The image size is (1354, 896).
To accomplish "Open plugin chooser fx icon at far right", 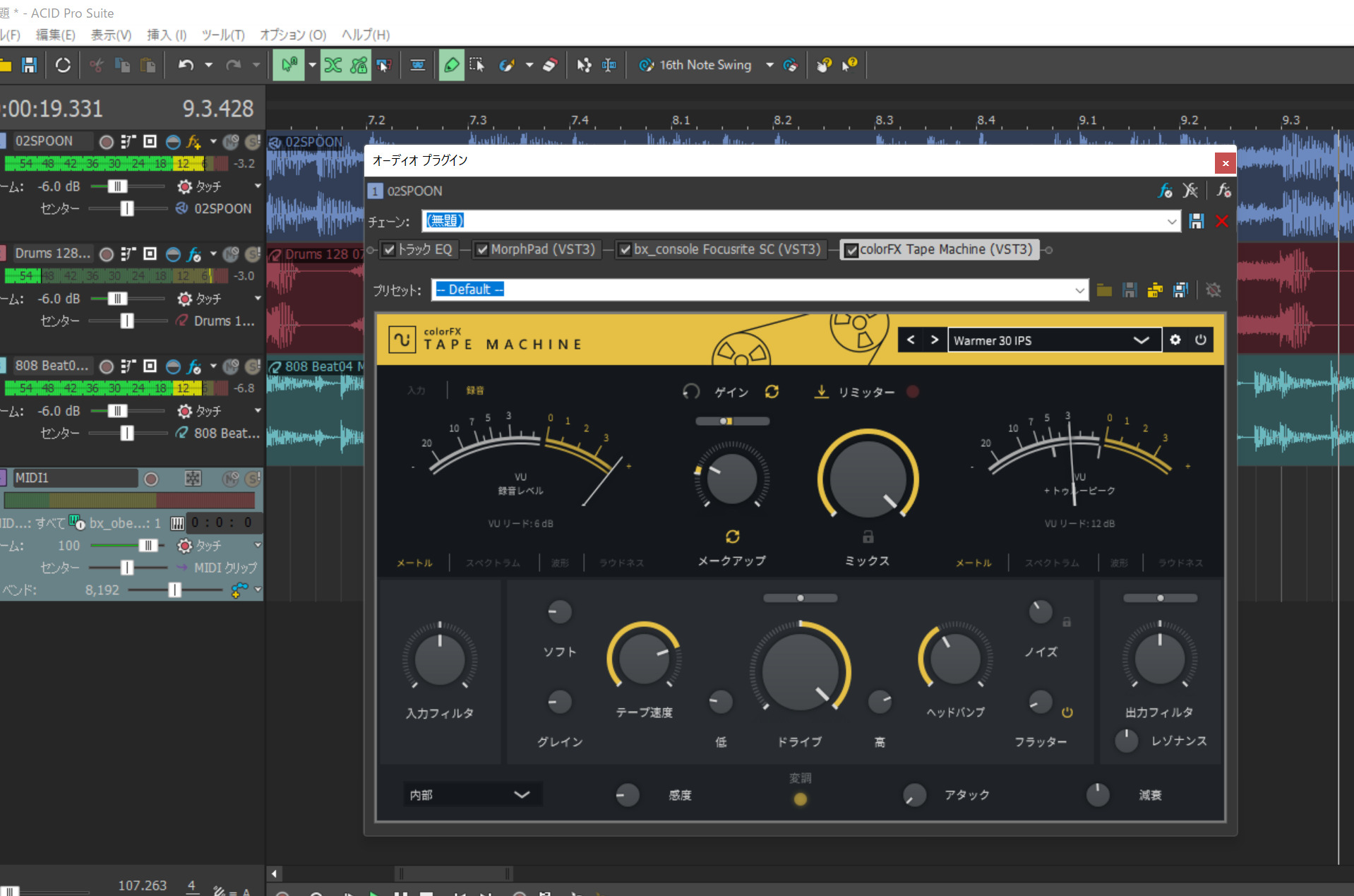I will tap(1223, 191).
